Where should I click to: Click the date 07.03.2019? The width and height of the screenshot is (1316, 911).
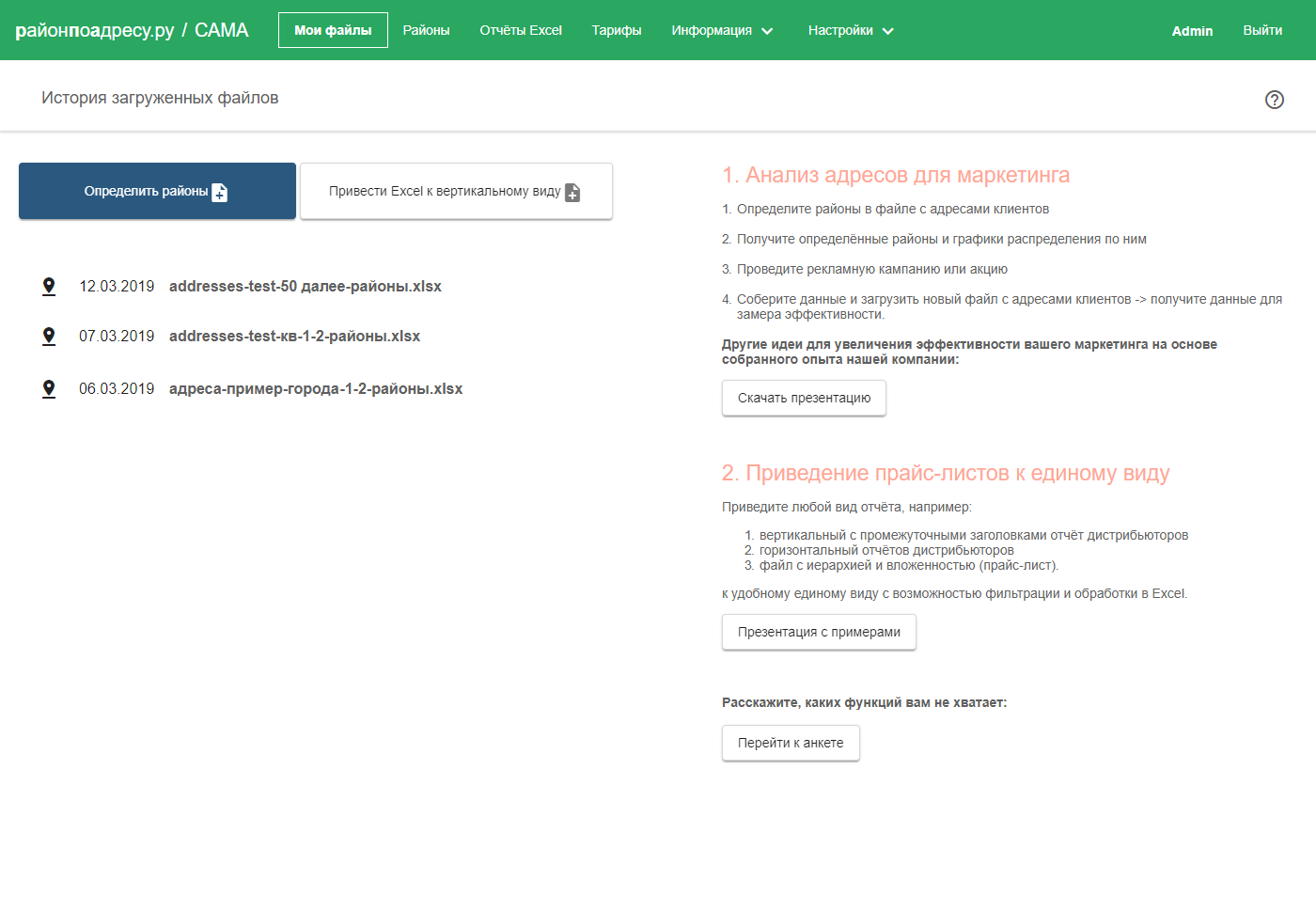117,336
